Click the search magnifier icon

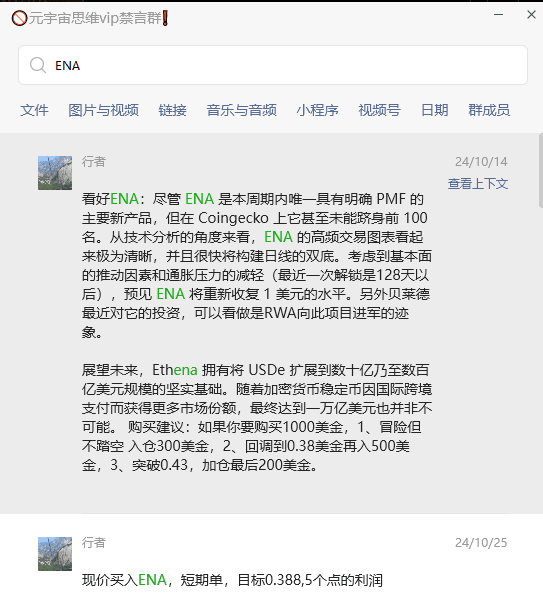tap(38, 65)
